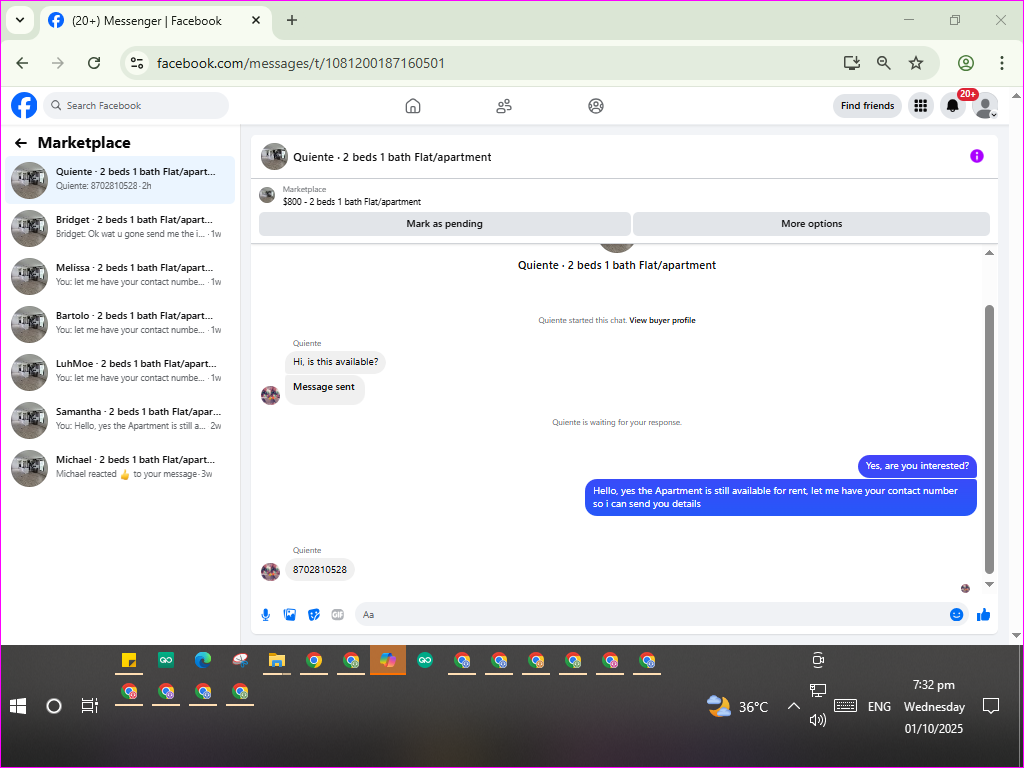Bookmark this page with star icon
This screenshot has height=768, width=1024.
(916, 63)
